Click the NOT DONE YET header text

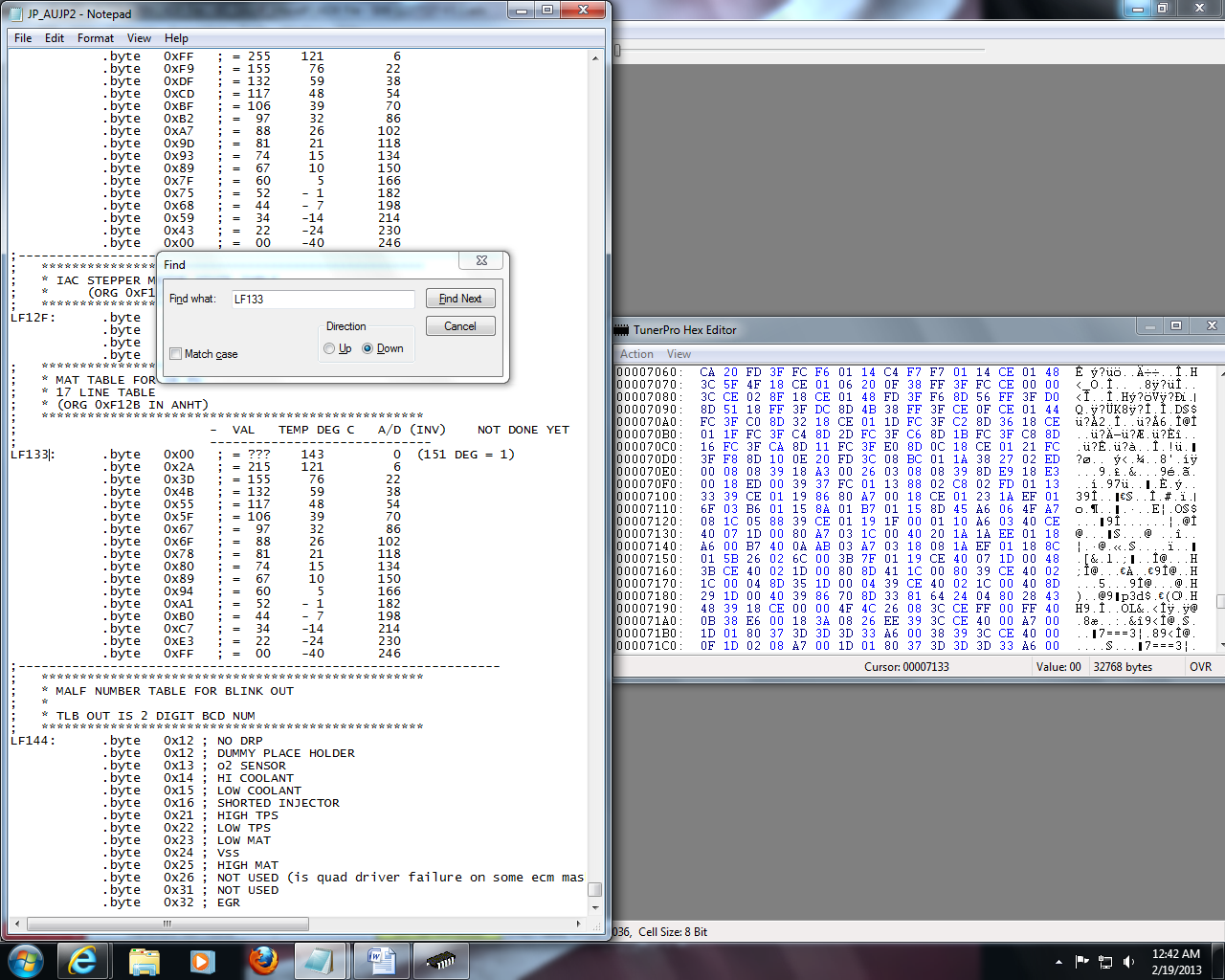coord(523,430)
